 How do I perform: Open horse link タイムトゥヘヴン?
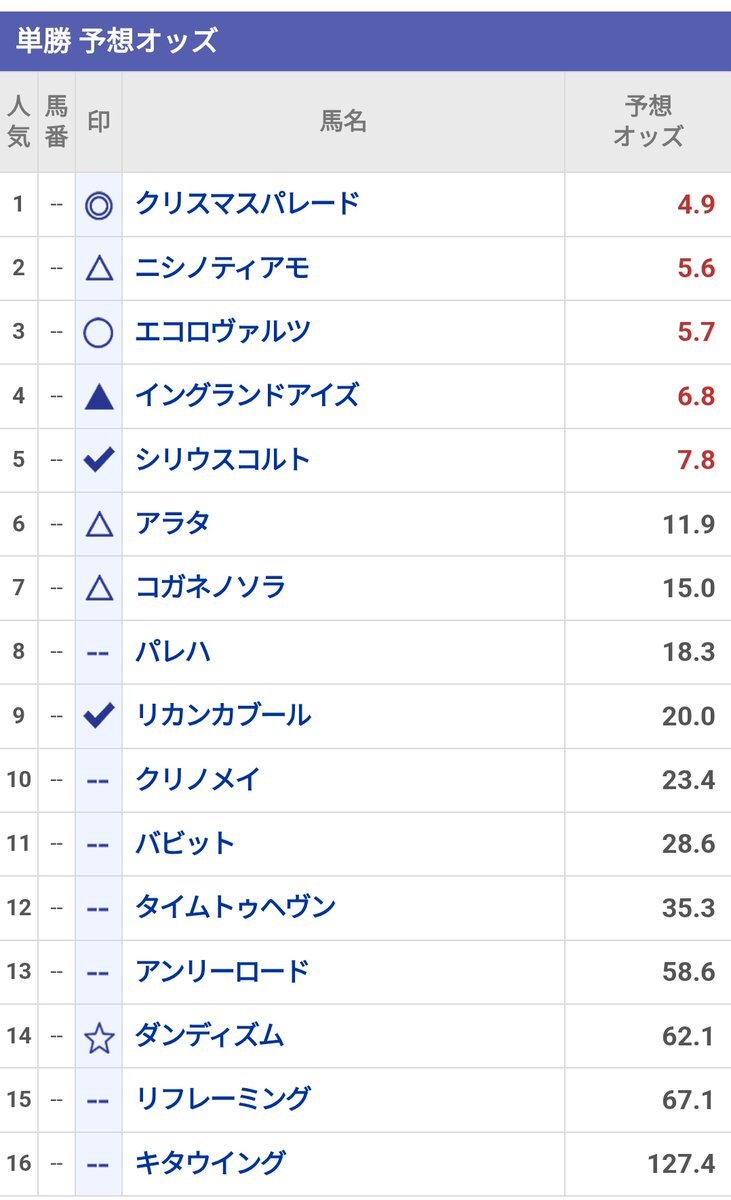coord(235,908)
